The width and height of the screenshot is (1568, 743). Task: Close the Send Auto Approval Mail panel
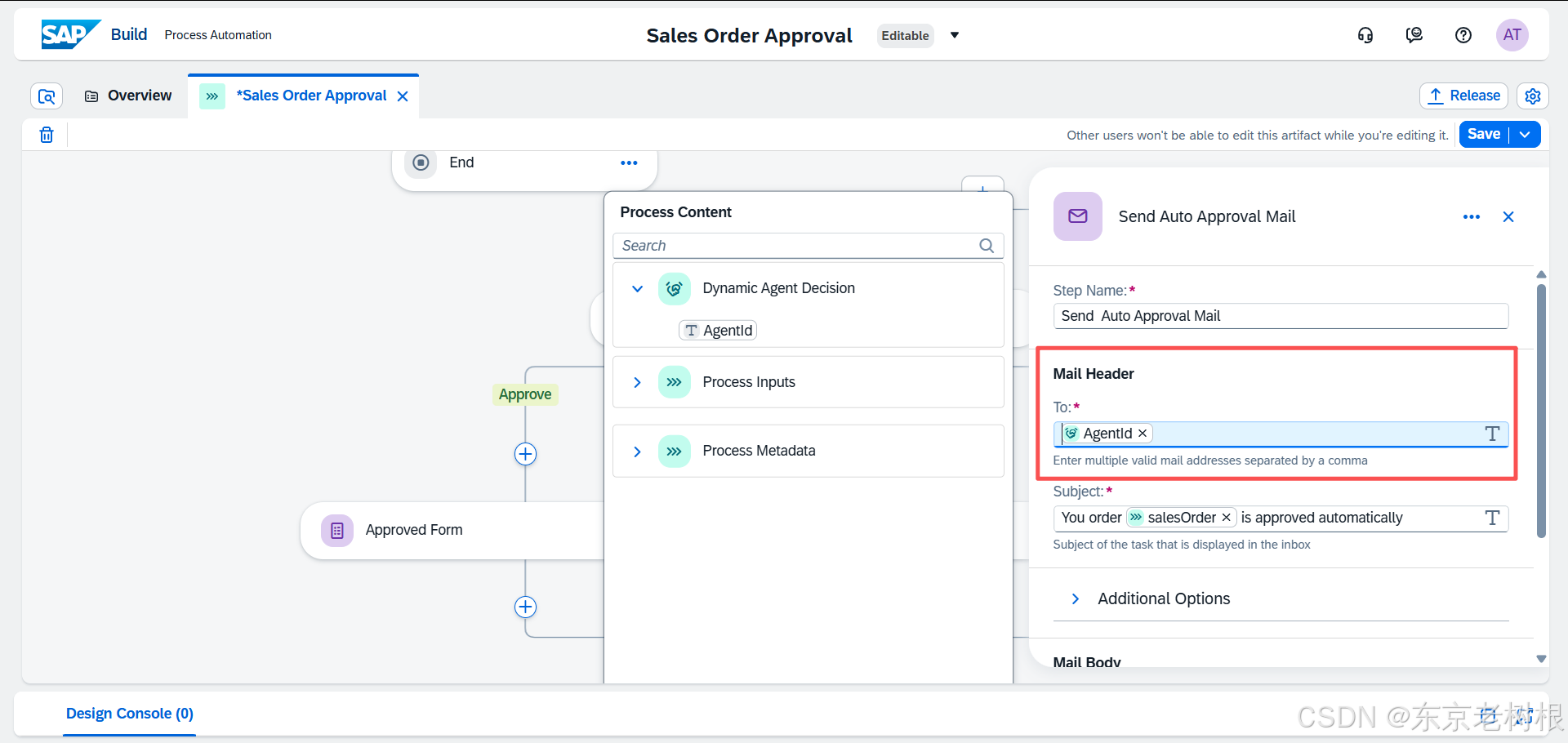click(x=1508, y=216)
